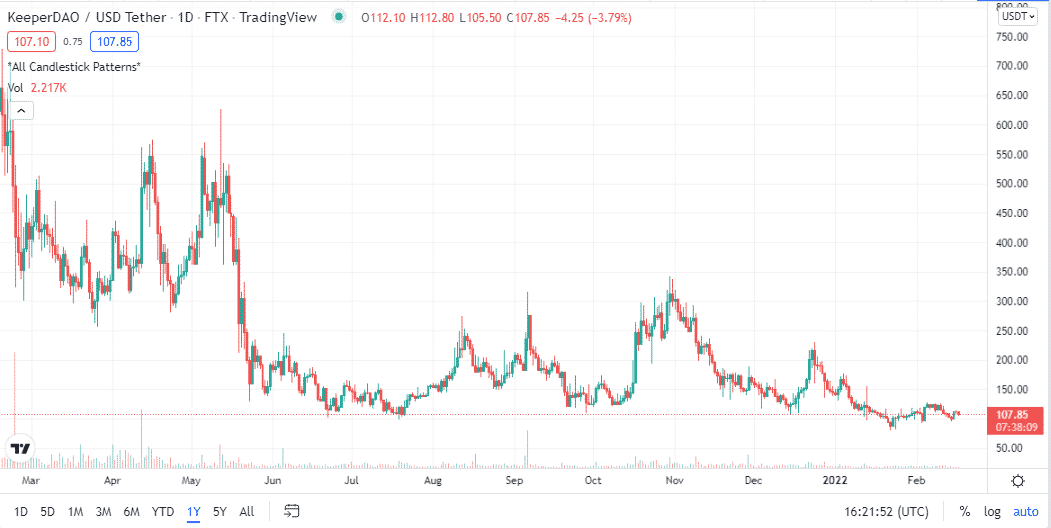
Task: Click the red 107.10 sell price button
Action: point(32,42)
